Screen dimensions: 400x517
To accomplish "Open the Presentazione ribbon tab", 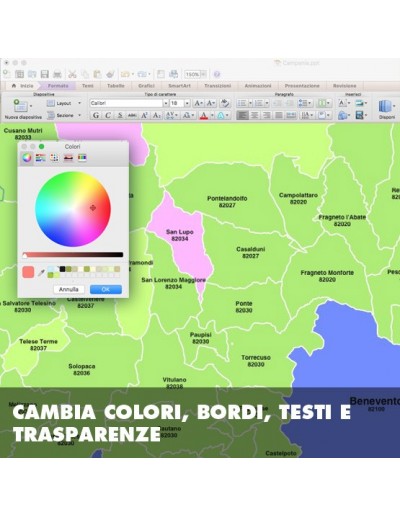I will point(302,86).
